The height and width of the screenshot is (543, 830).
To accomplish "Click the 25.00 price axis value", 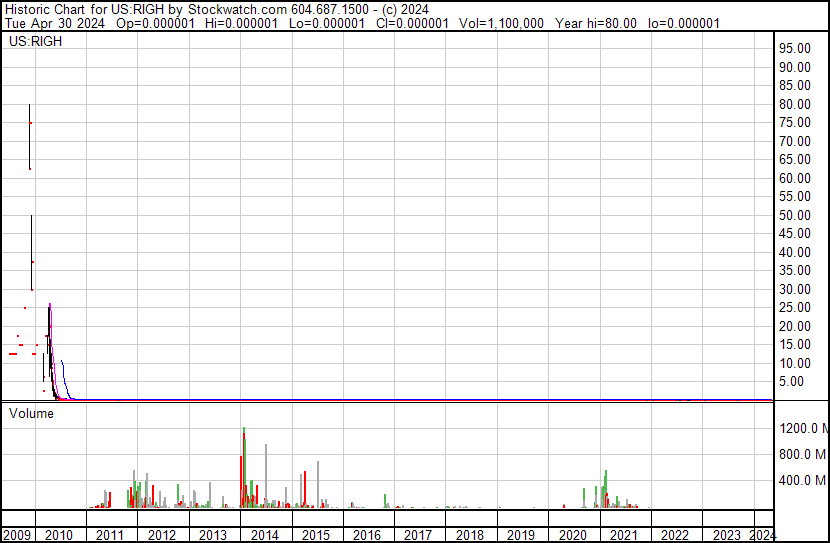I will pyautogui.click(x=795, y=307).
